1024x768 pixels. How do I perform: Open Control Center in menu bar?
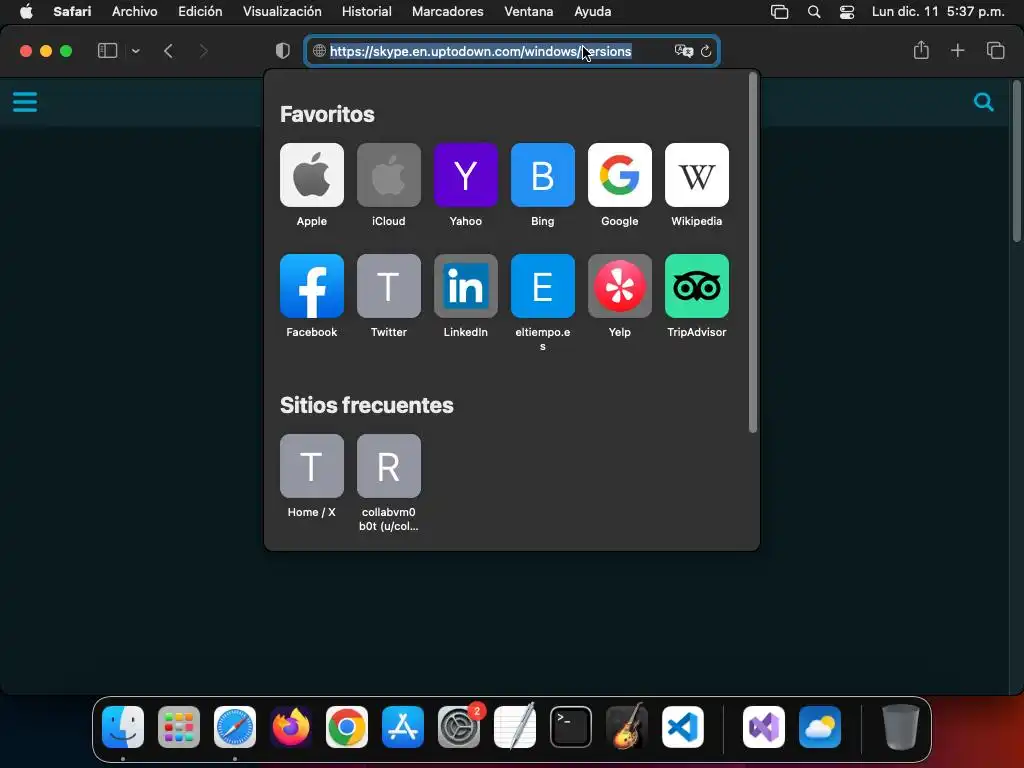click(847, 12)
